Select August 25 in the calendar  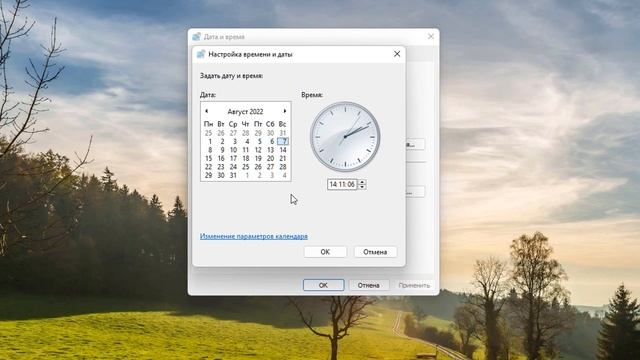[x=246, y=167]
